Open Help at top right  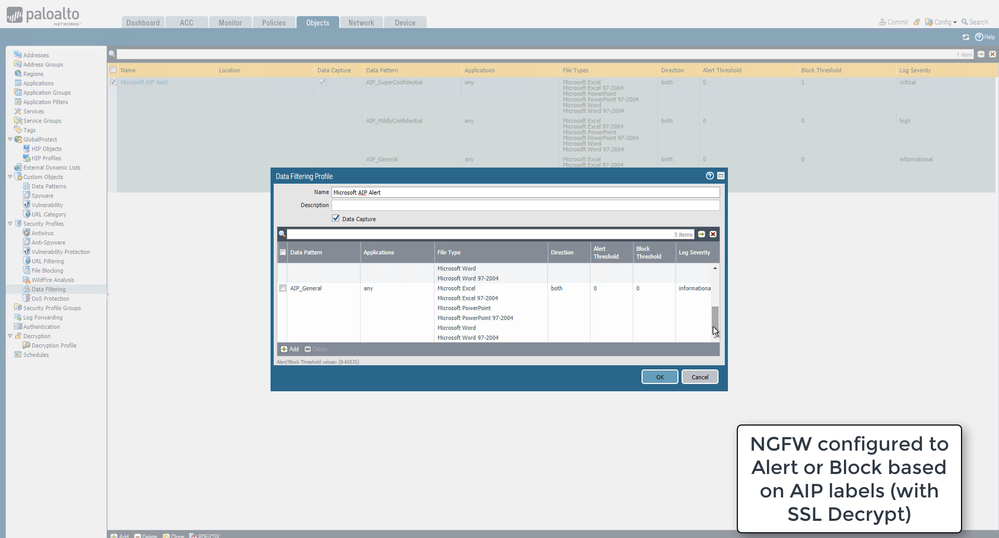[x=984, y=37]
